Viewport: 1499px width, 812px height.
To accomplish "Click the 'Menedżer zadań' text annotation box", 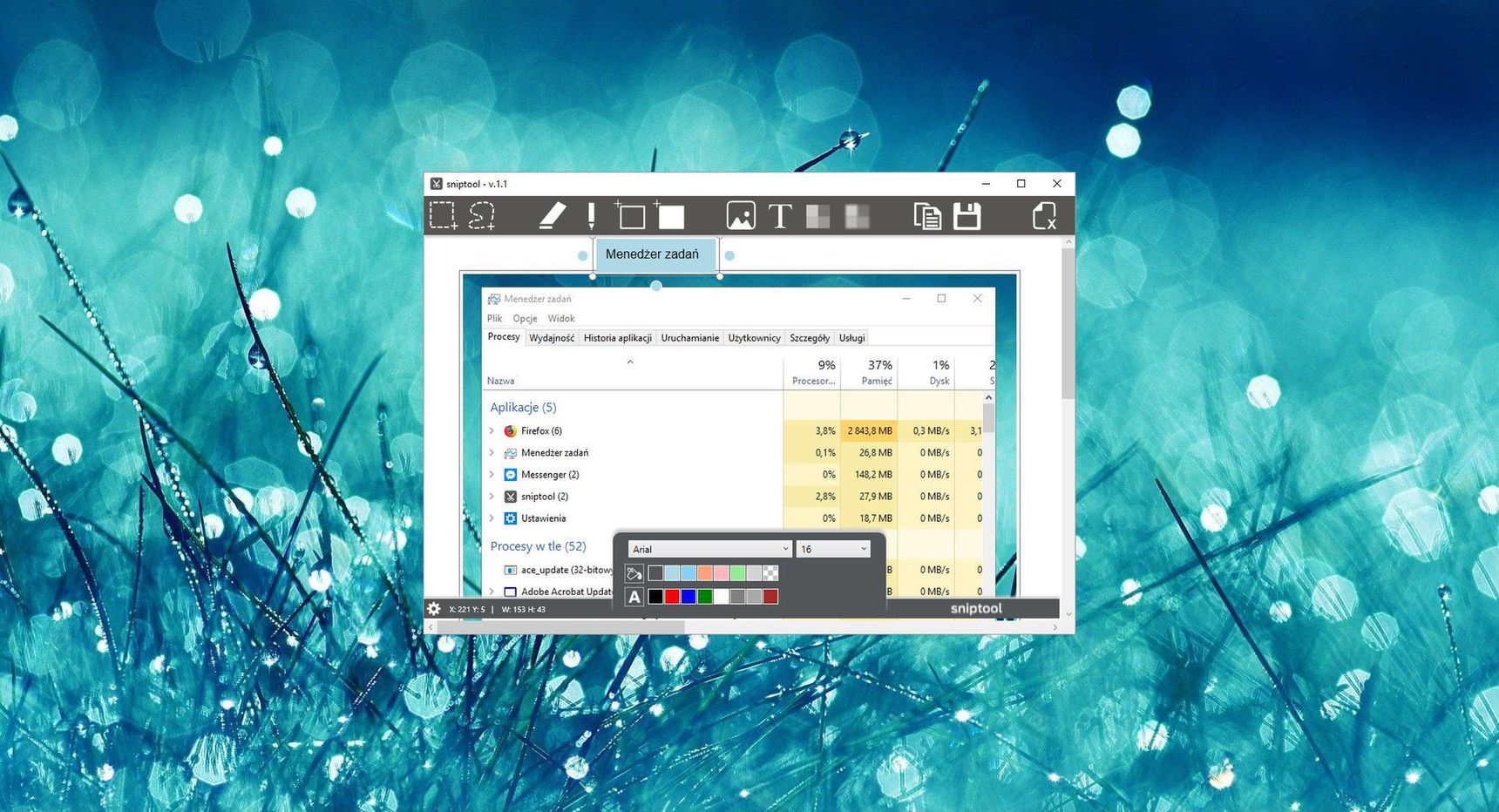I will click(655, 255).
